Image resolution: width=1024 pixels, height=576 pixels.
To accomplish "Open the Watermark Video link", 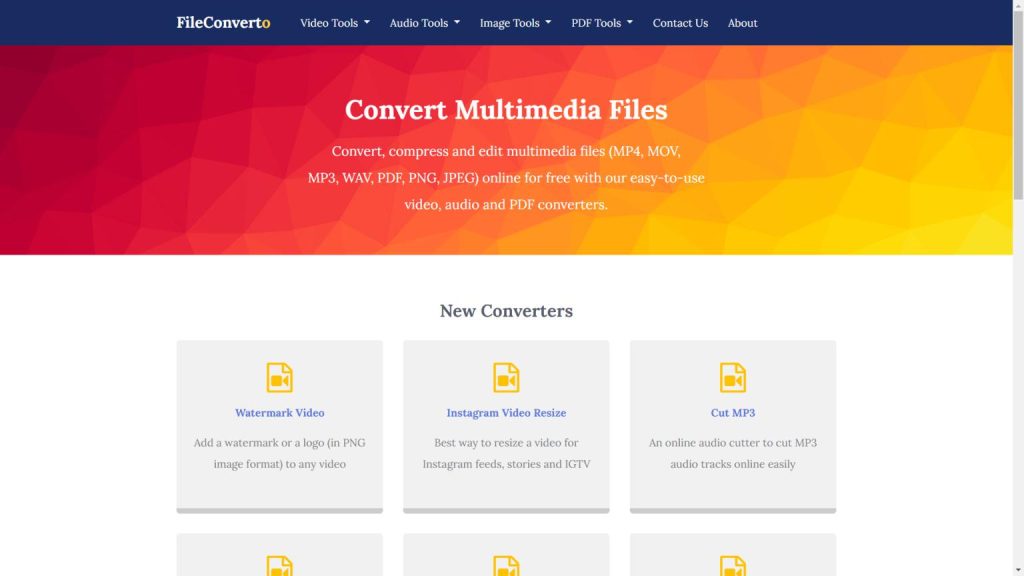I will pyautogui.click(x=280, y=413).
